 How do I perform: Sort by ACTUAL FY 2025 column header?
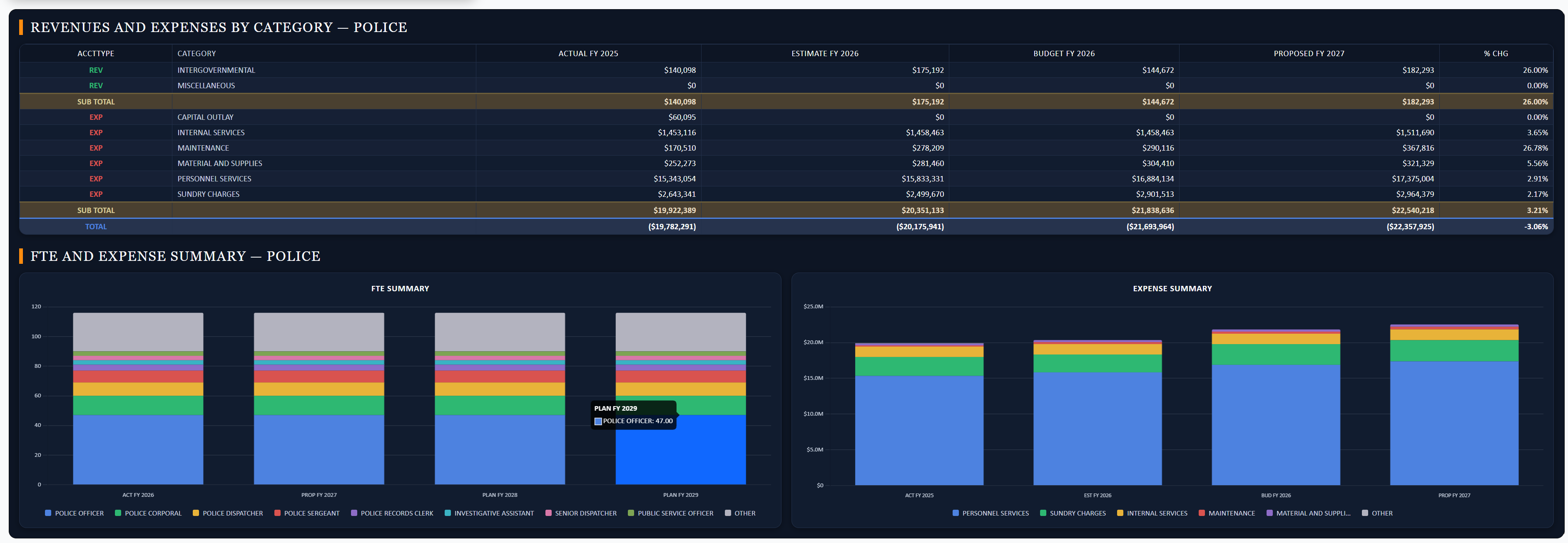tap(588, 54)
